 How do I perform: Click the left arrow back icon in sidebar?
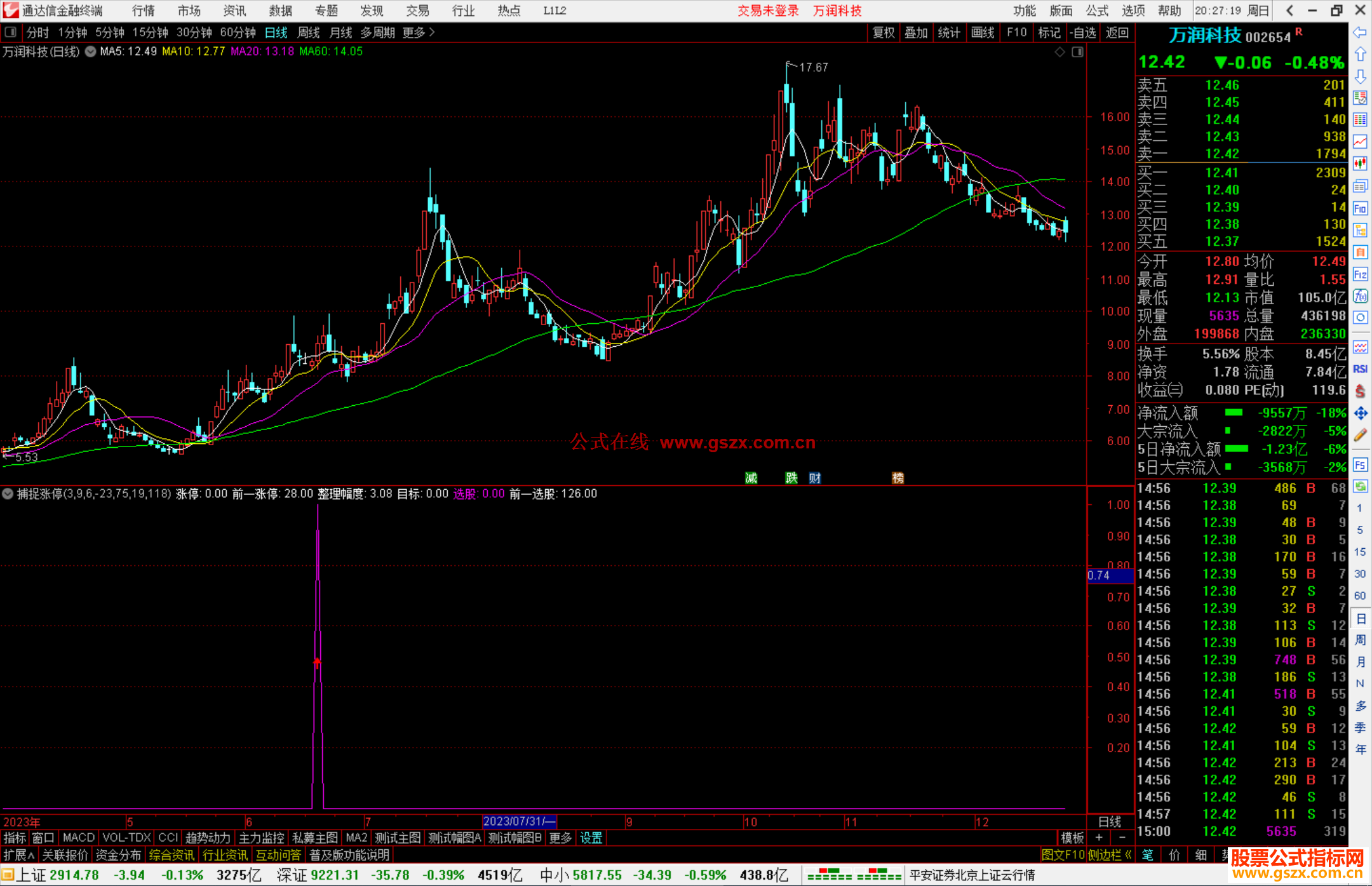point(1360,32)
